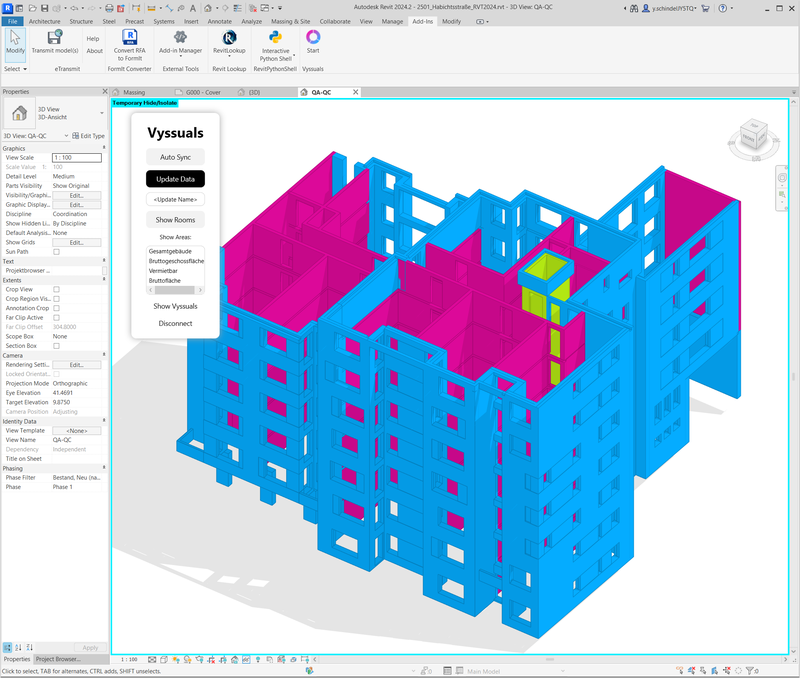Open Interactive Python Shell
The image size is (800, 678).
[276, 45]
